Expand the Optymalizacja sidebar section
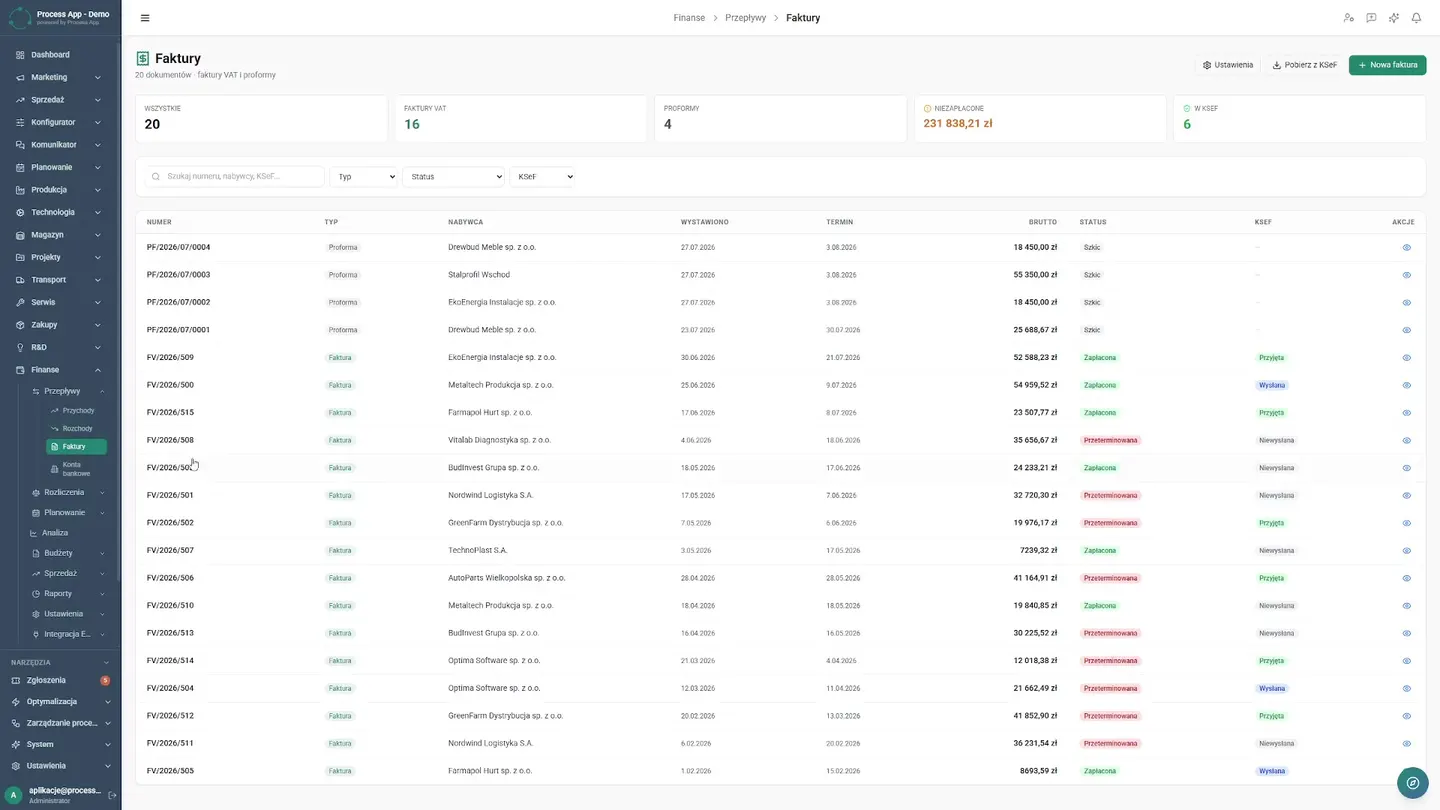 tap(59, 702)
